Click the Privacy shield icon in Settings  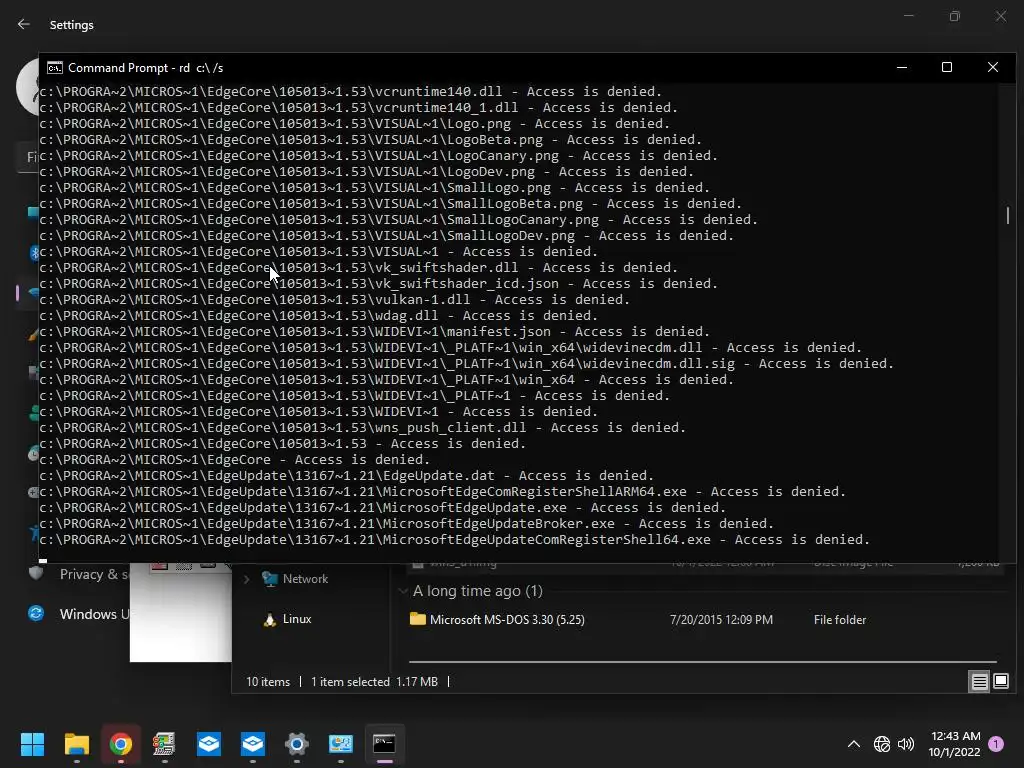tap(36, 573)
